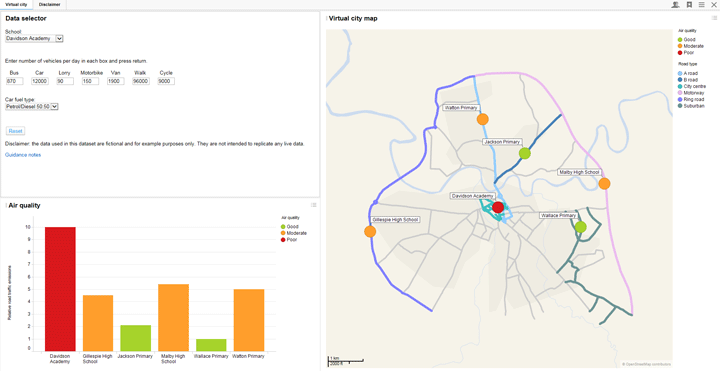
Task: Click the Van vehicles input field
Action: [115, 81]
